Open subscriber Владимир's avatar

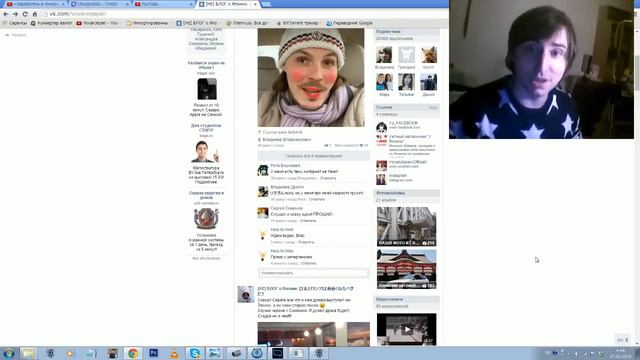pos(384,55)
